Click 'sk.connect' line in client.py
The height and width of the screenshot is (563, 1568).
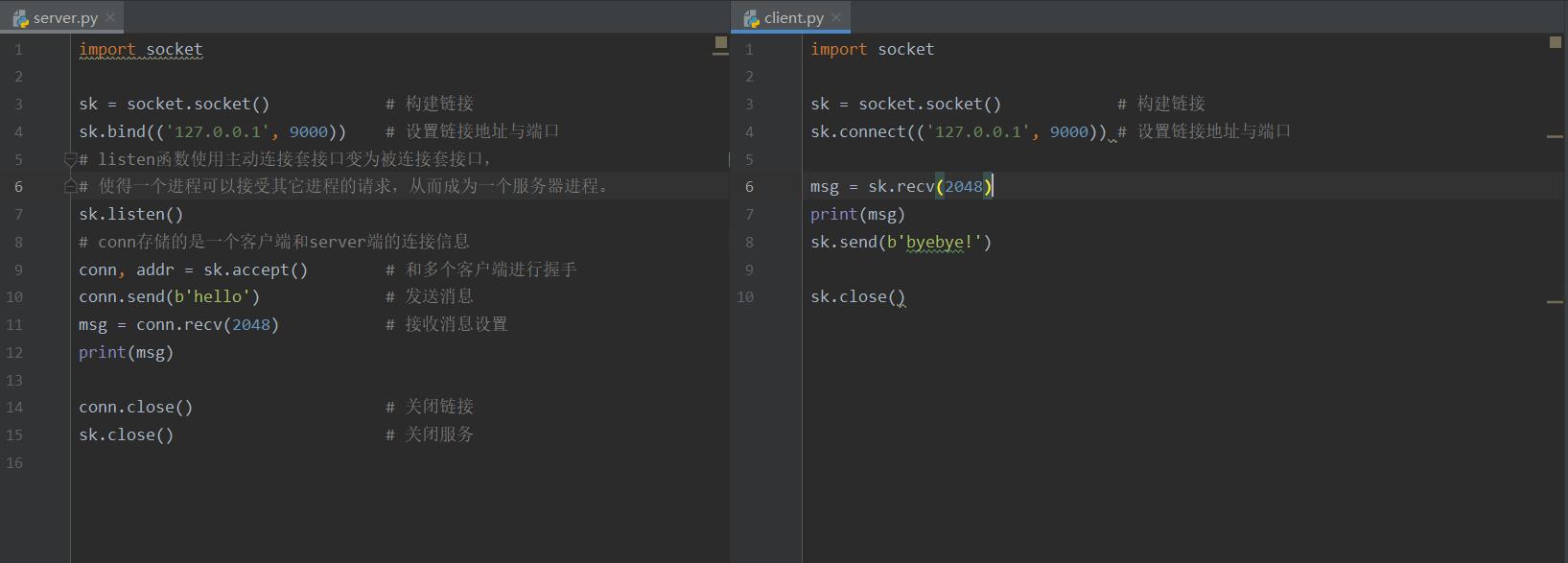[958, 131]
